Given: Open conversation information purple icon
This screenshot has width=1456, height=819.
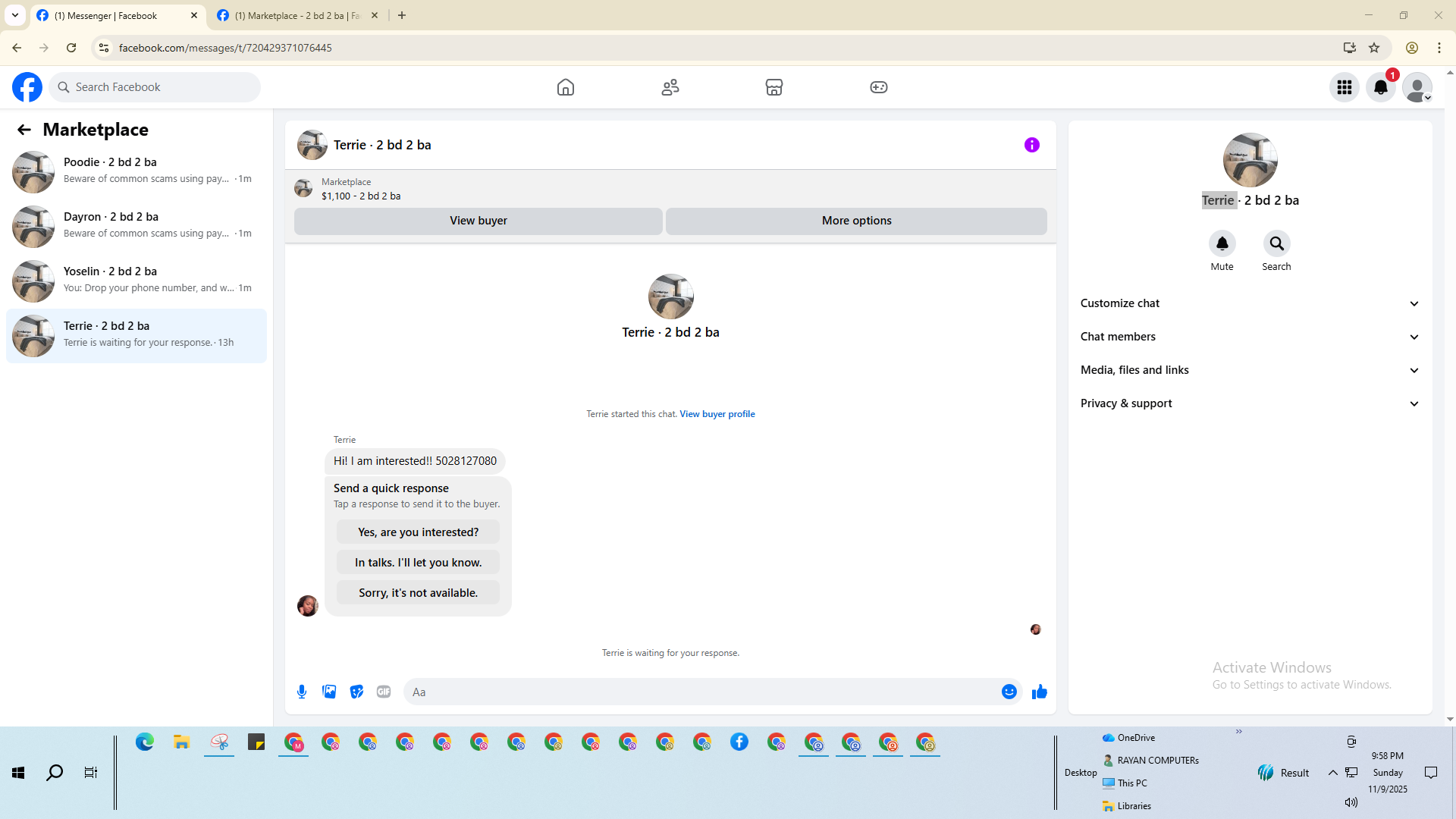Looking at the screenshot, I should pos(1032,145).
